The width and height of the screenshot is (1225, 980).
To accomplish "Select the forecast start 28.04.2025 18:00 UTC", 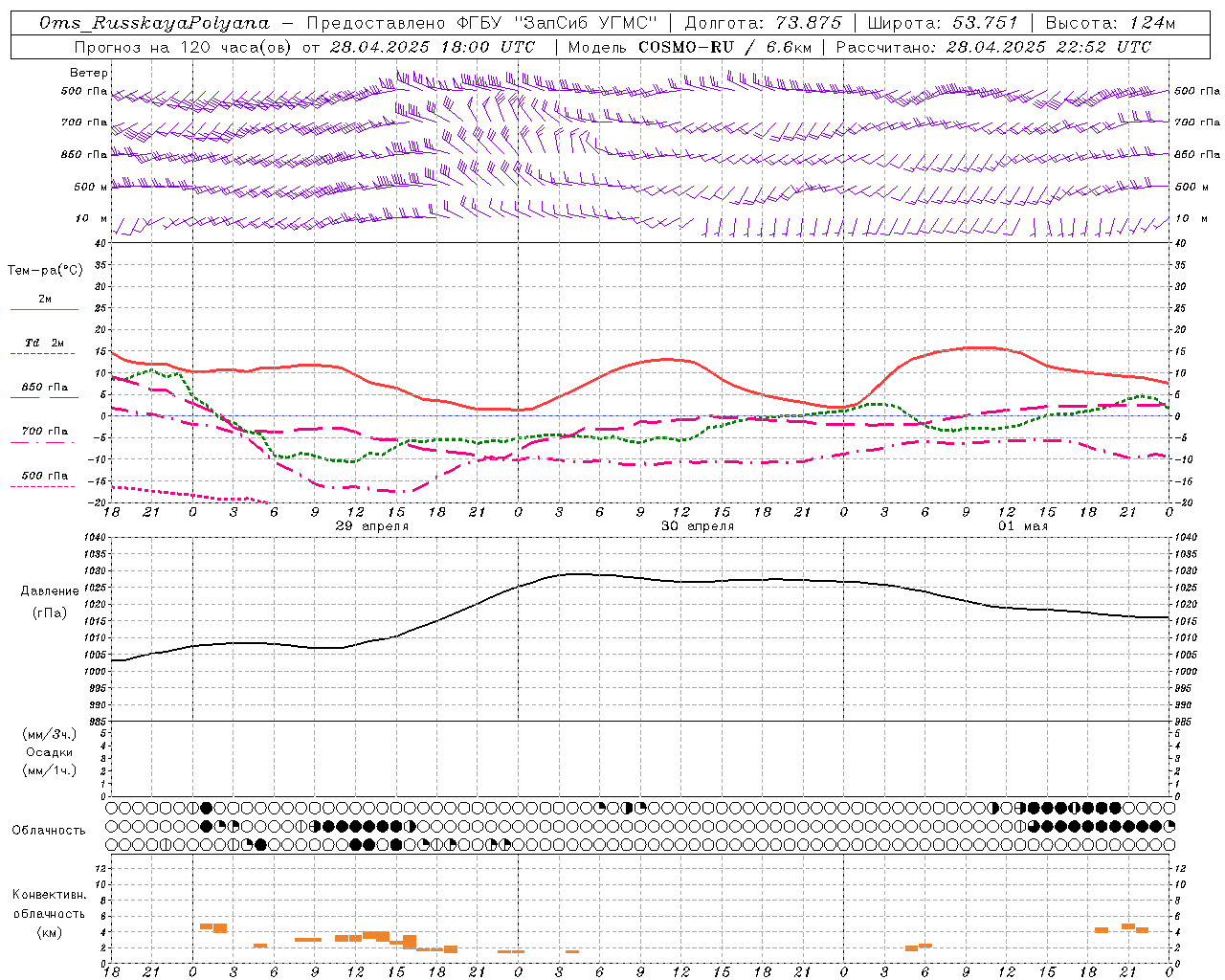I will pos(433,47).
